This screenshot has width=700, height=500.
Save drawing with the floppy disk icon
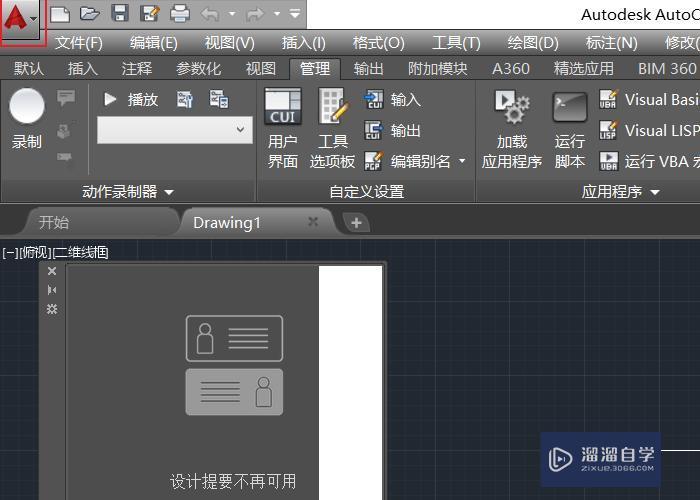pos(120,14)
